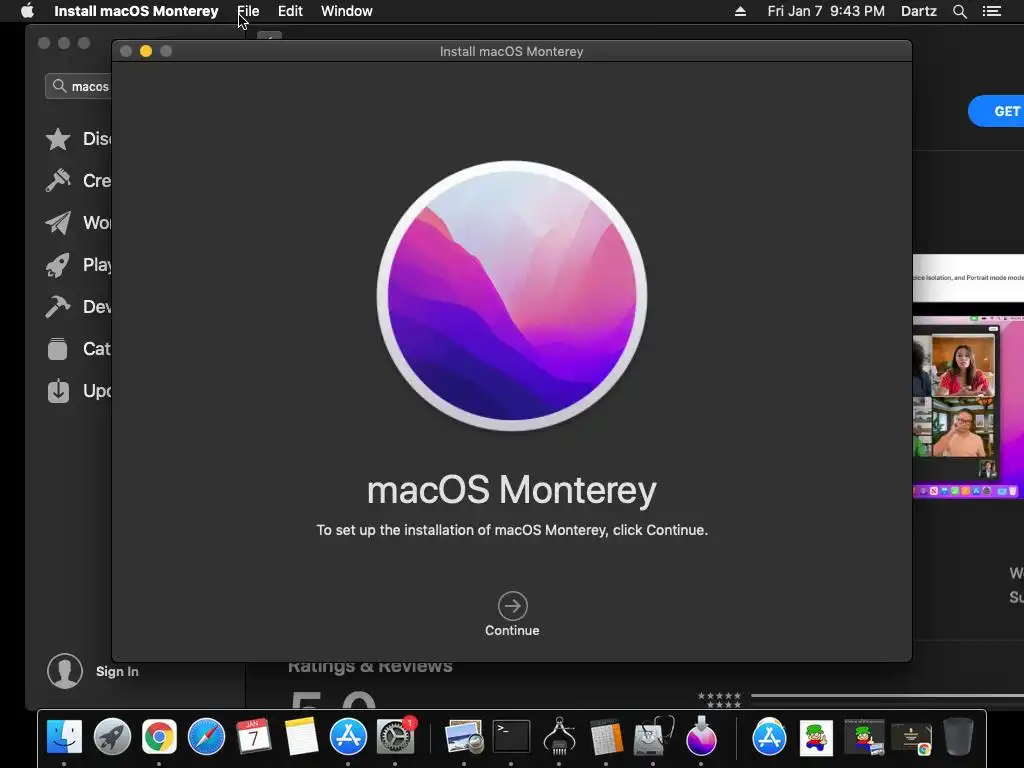Image resolution: width=1024 pixels, height=768 pixels.
Task: Open the Applications stack in the Dock
Action: point(769,737)
